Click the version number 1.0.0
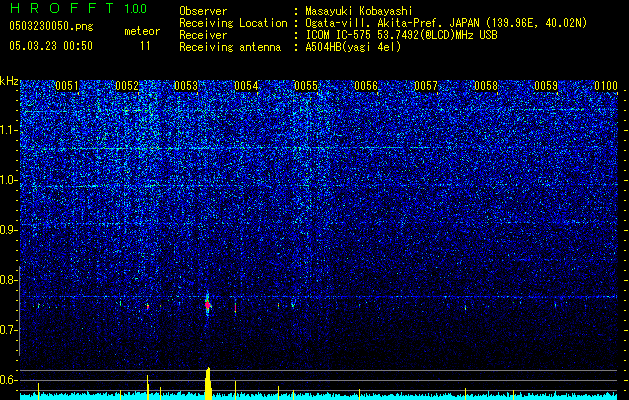The height and width of the screenshot is (400, 629). pos(136,9)
